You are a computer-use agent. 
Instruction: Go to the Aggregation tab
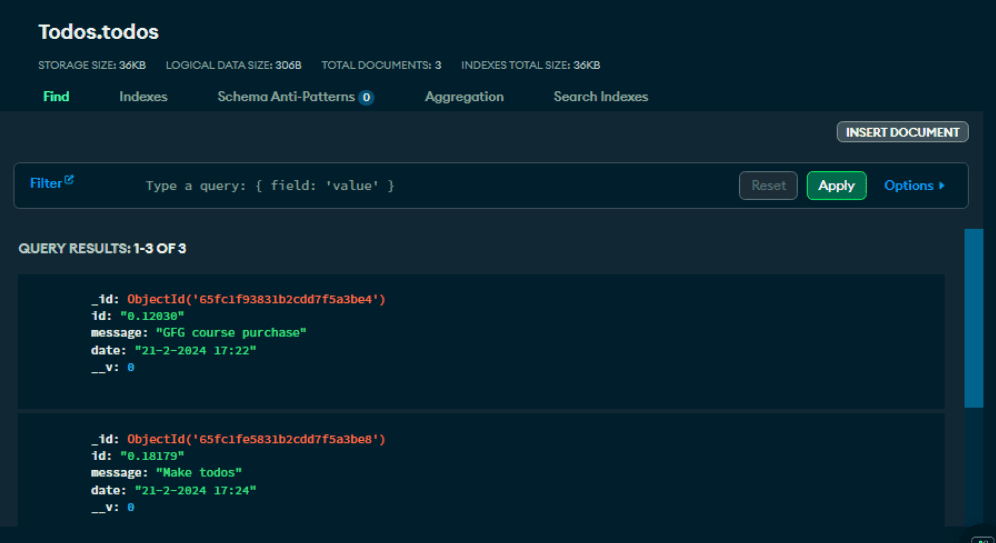[464, 97]
